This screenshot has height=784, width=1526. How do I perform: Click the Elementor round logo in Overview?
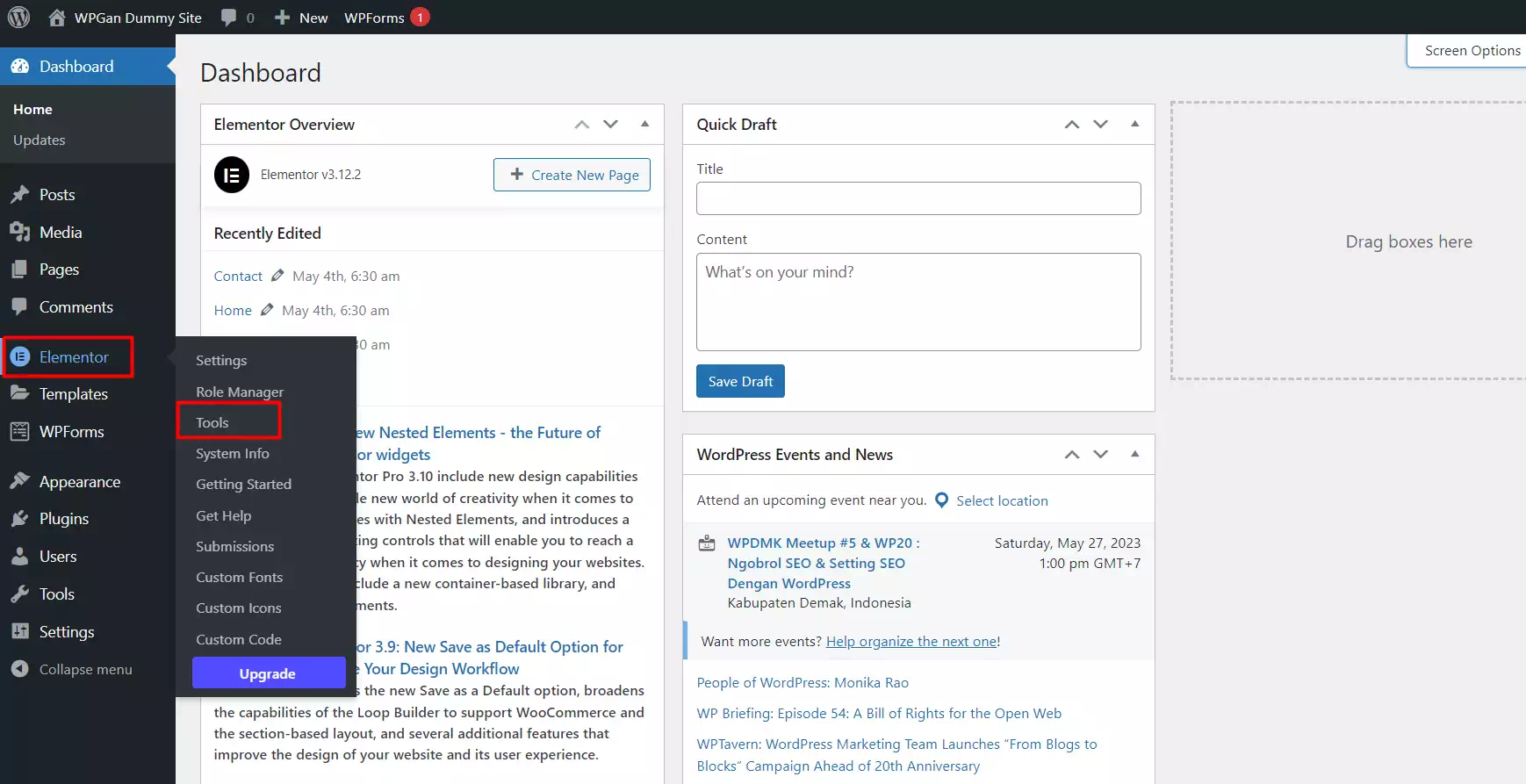click(232, 175)
